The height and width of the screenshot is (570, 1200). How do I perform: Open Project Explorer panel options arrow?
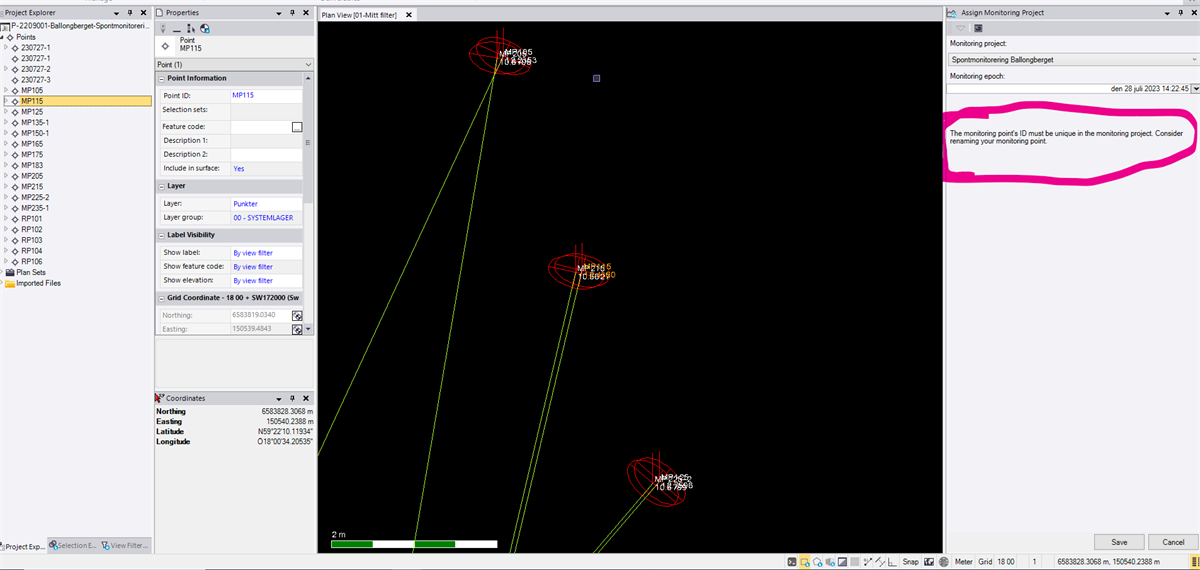[116, 13]
